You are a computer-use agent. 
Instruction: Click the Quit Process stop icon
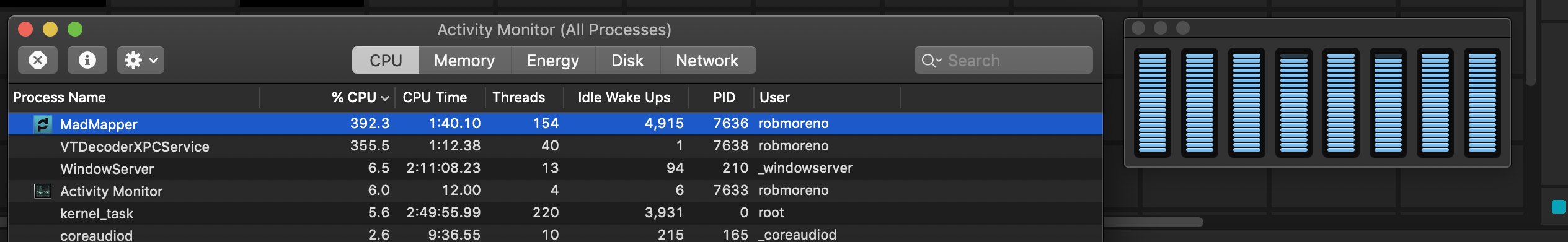tap(38, 60)
